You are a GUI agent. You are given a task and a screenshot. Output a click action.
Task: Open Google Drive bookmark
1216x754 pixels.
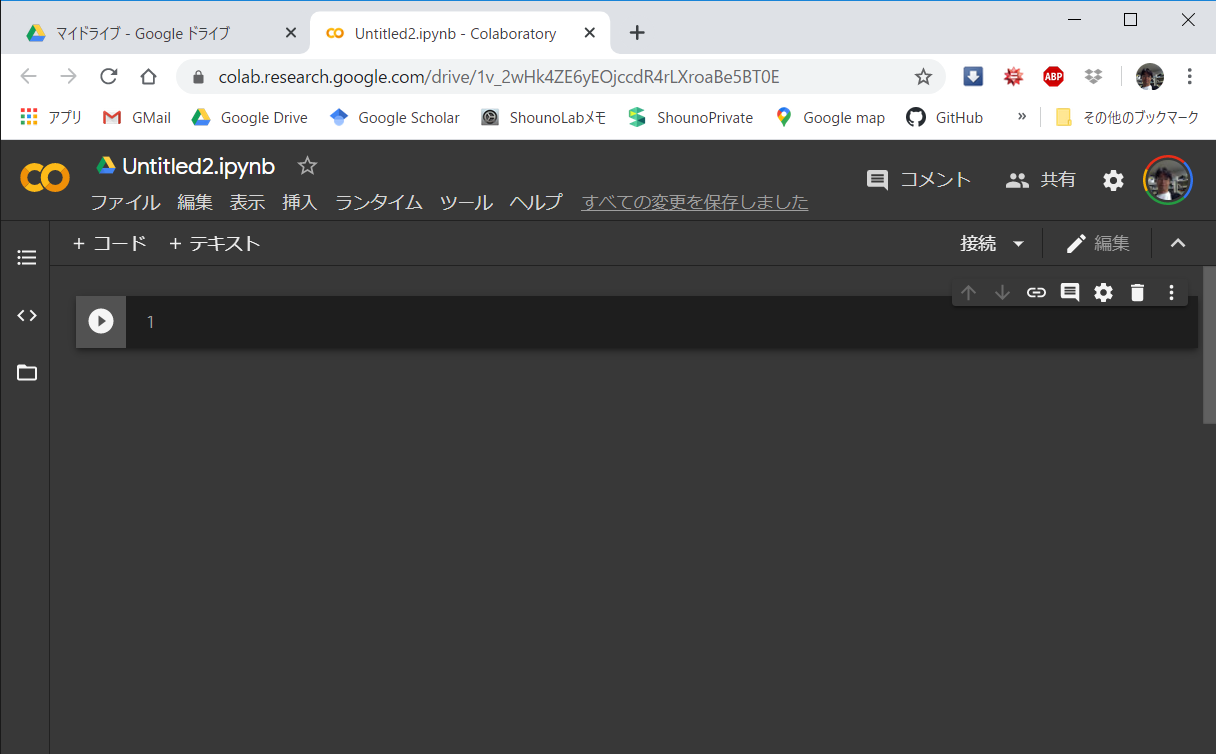click(x=250, y=117)
